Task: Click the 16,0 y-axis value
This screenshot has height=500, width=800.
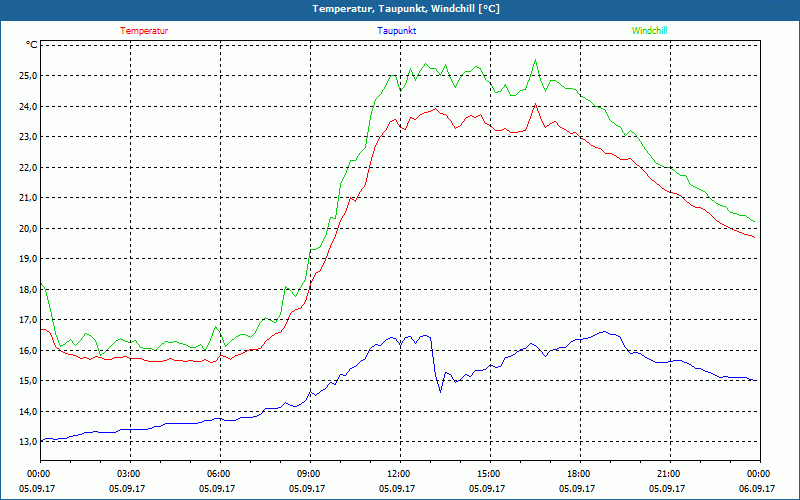Action: click(28, 351)
